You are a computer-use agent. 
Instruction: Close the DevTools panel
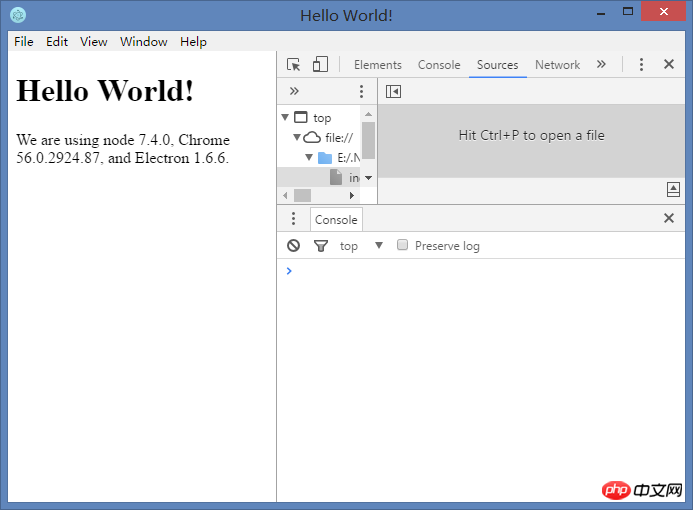pyautogui.click(x=669, y=64)
